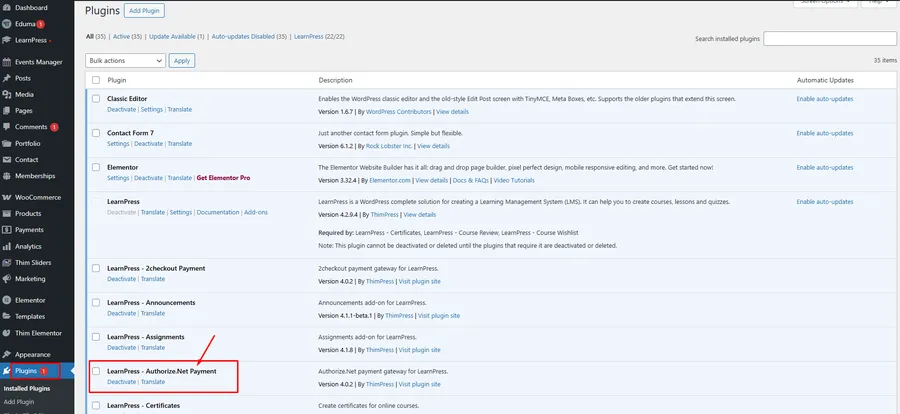
Task: Enable auto-updates for Classic Editor
Action: tap(825, 100)
